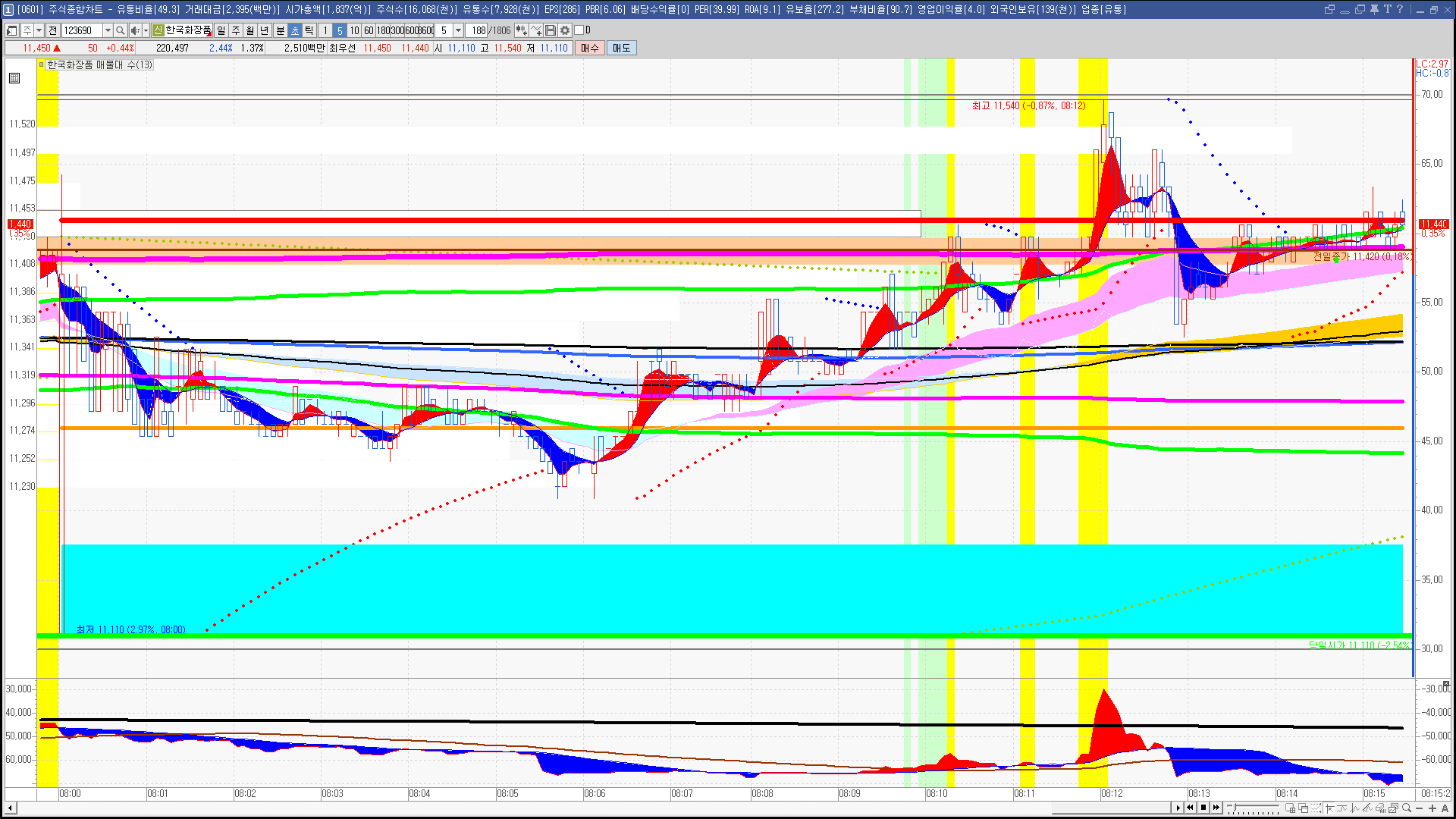Viewport: 1456px width, 819px height.
Task: Click the add indicator candlestick icon
Action: pos(522,30)
